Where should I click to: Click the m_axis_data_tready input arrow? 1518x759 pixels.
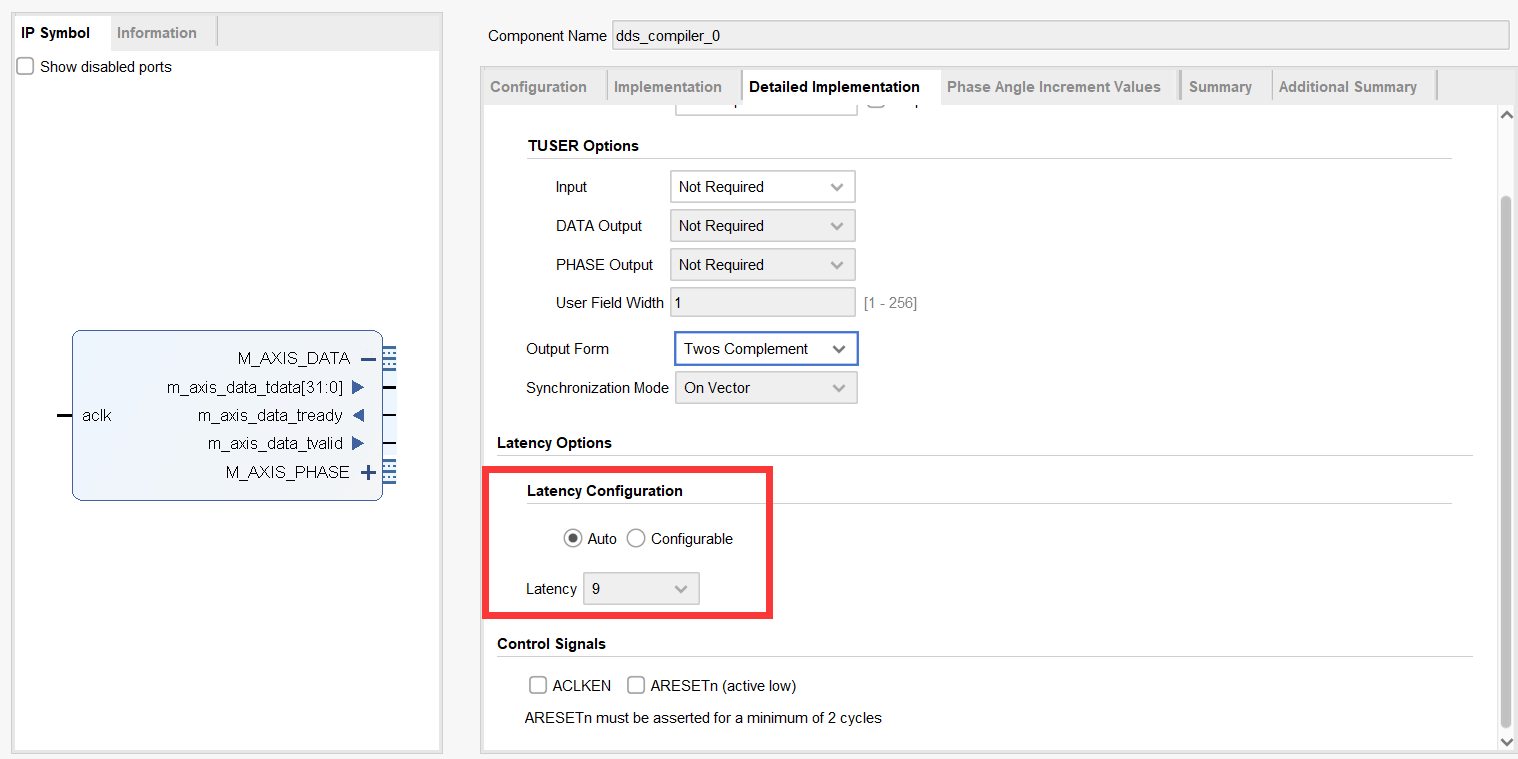(358, 415)
